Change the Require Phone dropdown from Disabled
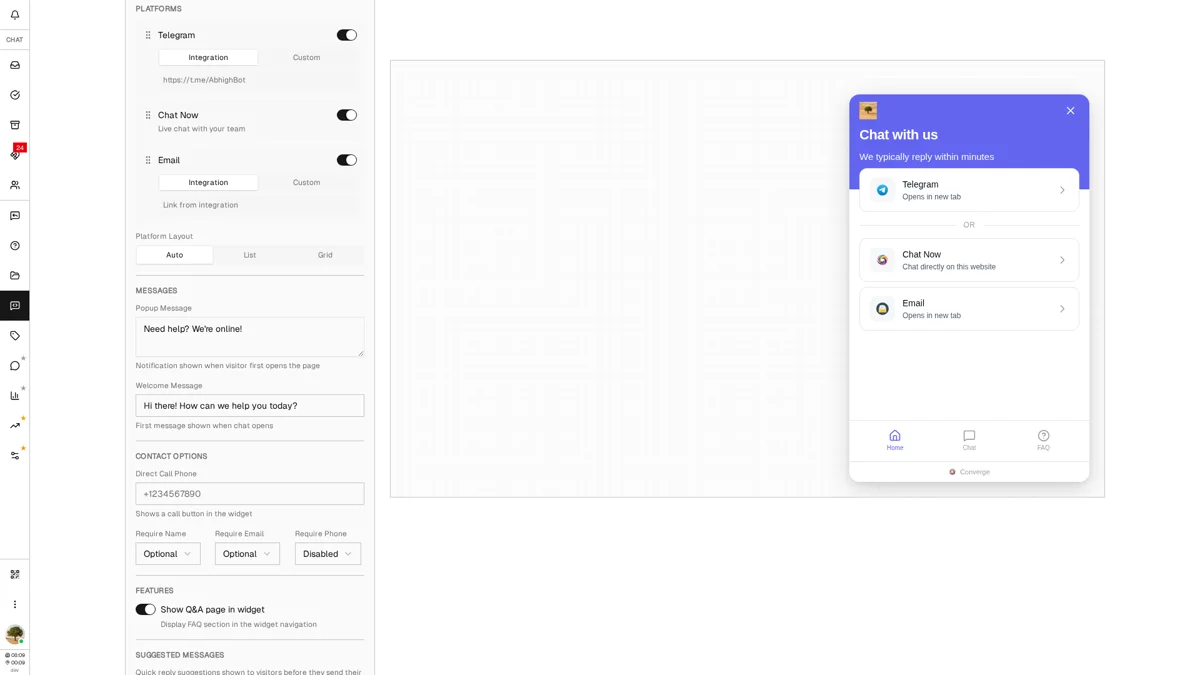 coord(327,553)
